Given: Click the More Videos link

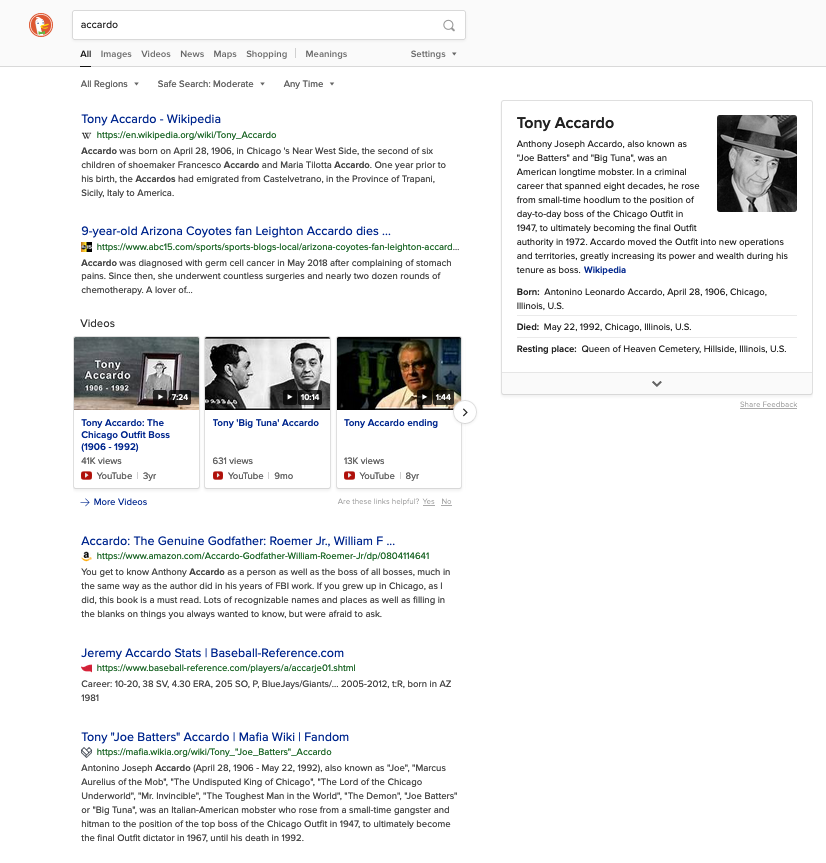Looking at the screenshot, I should (121, 502).
